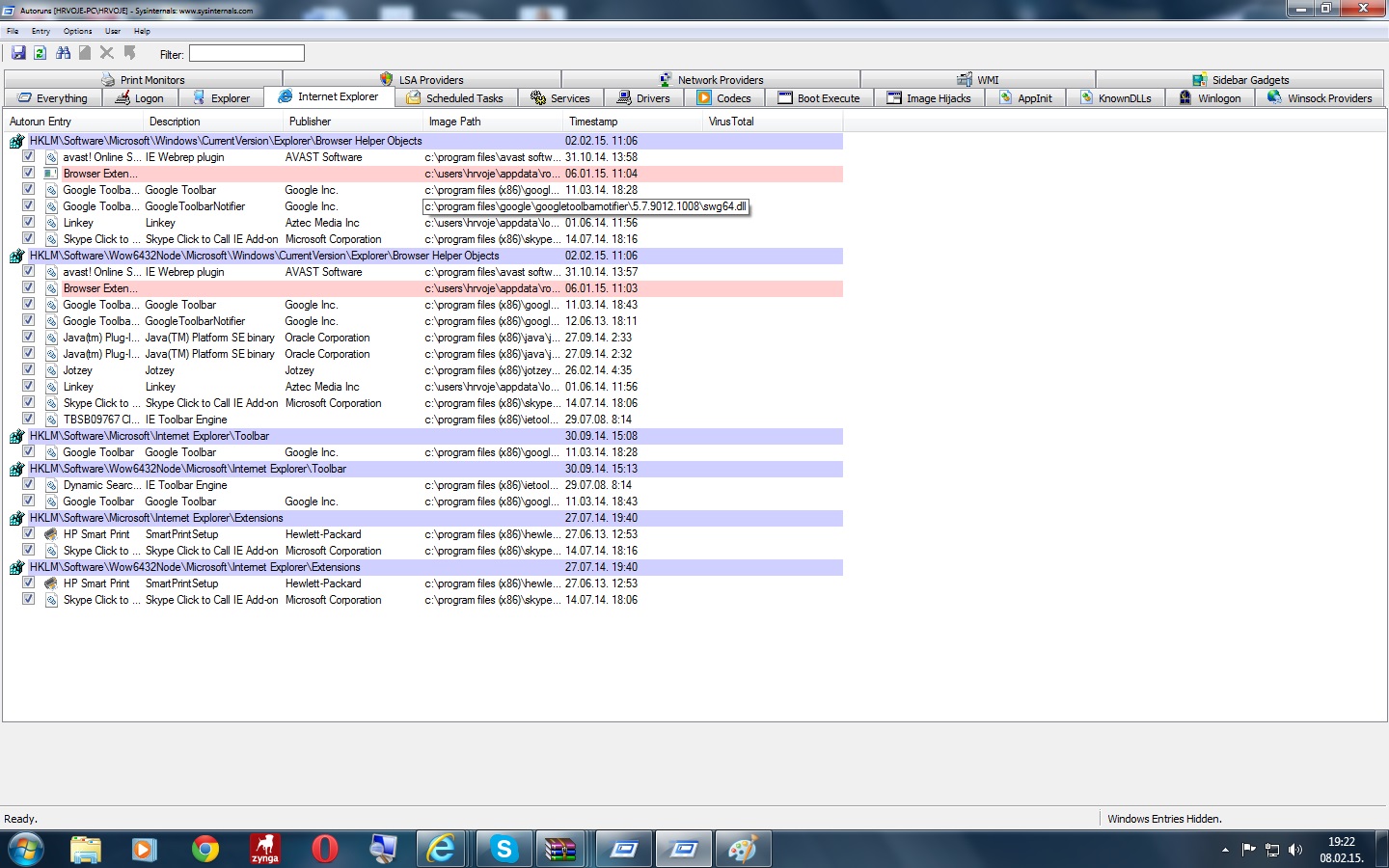Go to the Sidebar Gadgets tab
The width and height of the screenshot is (1389, 868).
coord(1240,80)
